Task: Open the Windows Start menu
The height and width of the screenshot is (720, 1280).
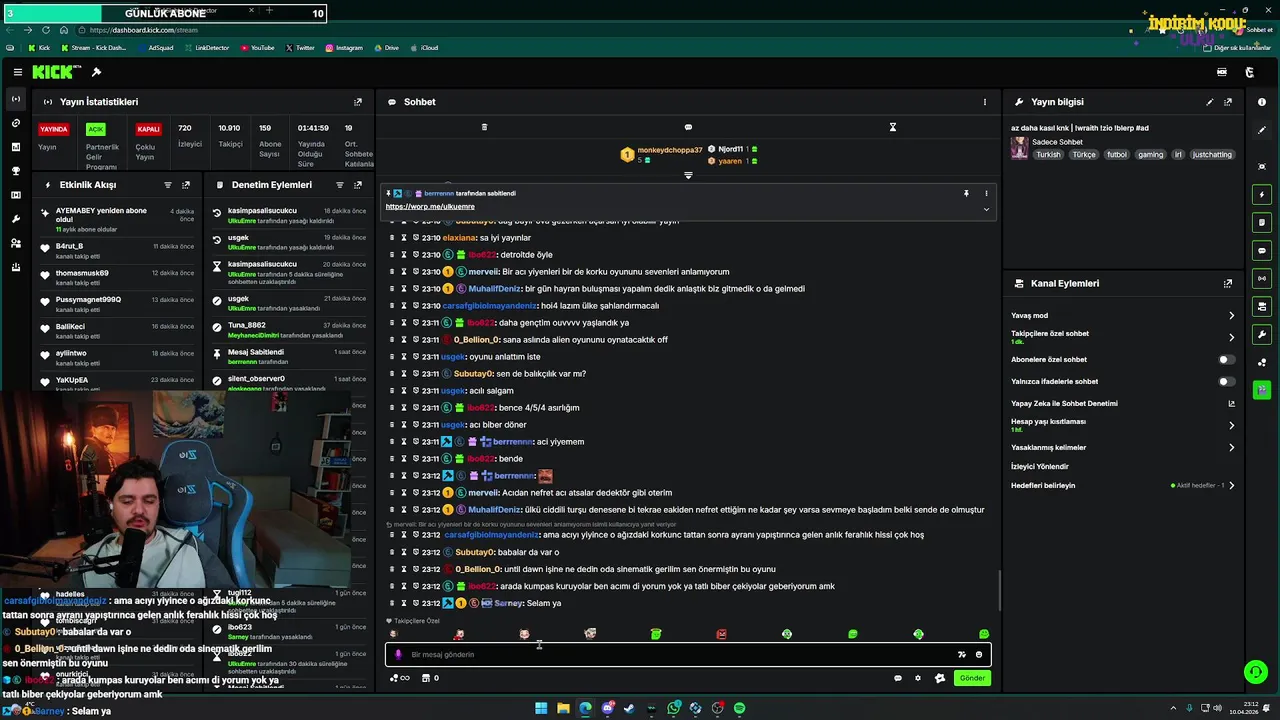Action: [x=541, y=708]
